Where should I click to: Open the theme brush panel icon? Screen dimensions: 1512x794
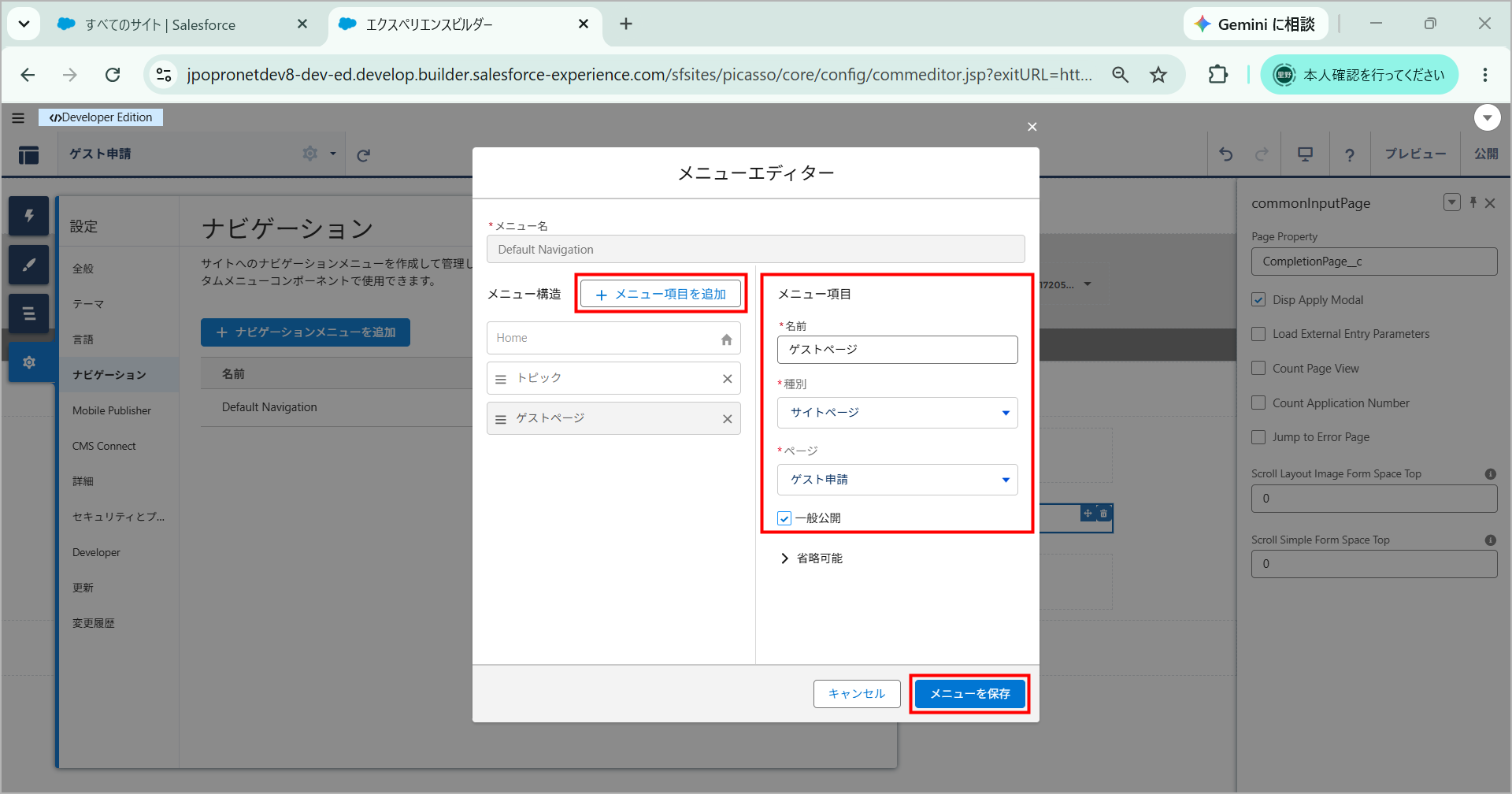point(29,265)
